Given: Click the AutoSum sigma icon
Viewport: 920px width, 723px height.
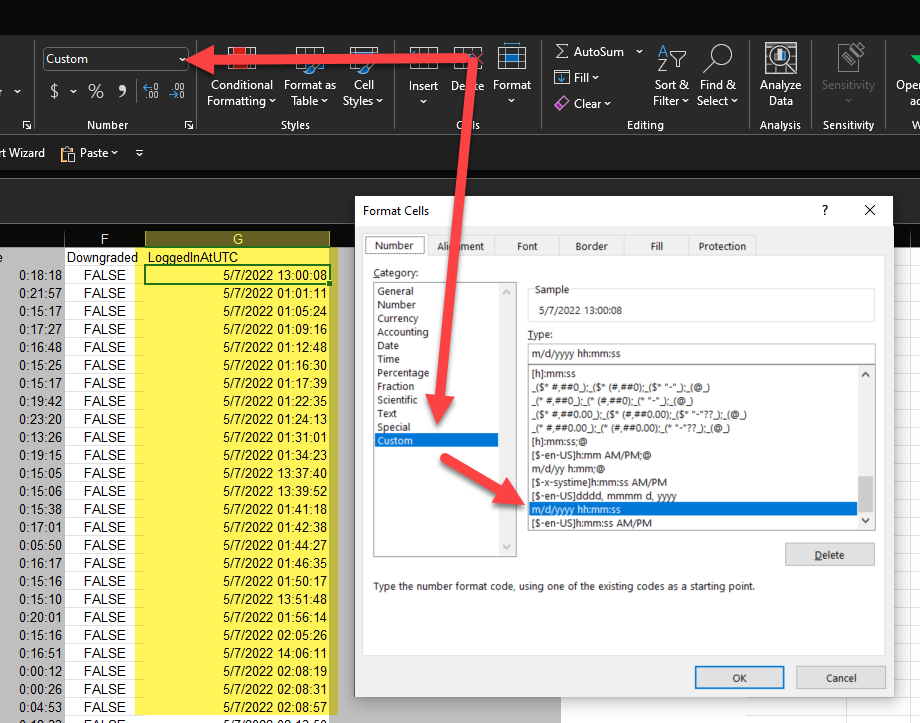Looking at the screenshot, I should pos(562,52).
